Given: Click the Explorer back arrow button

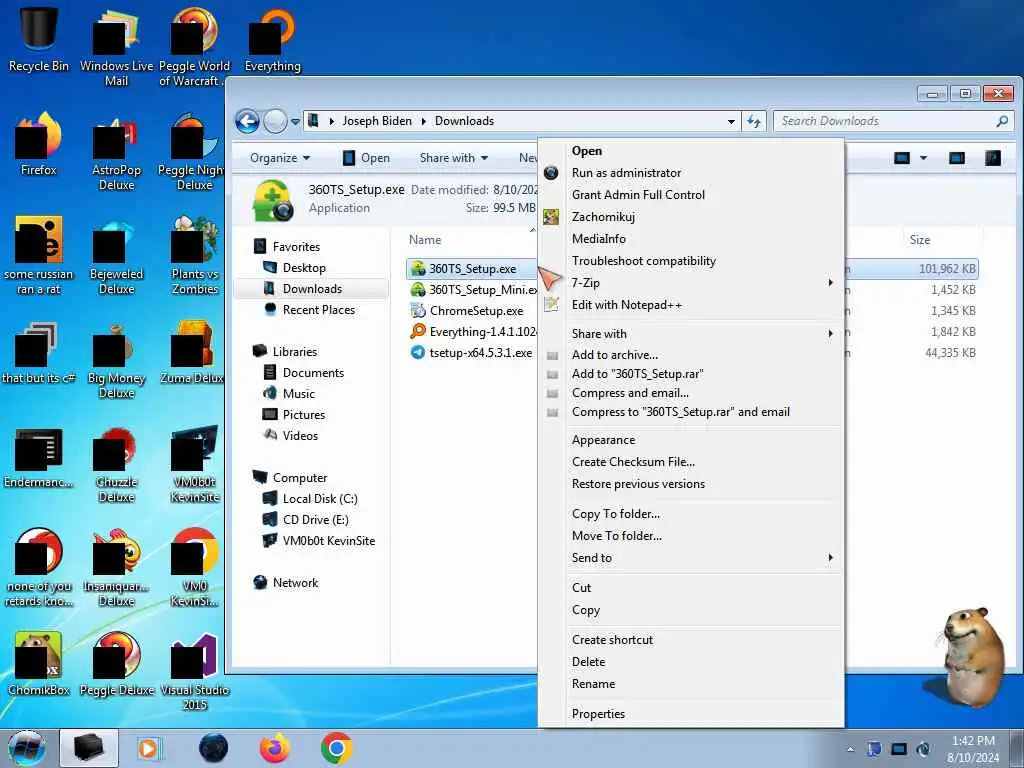Looking at the screenshot, I should pyautogui.click(x=248, y=121).
